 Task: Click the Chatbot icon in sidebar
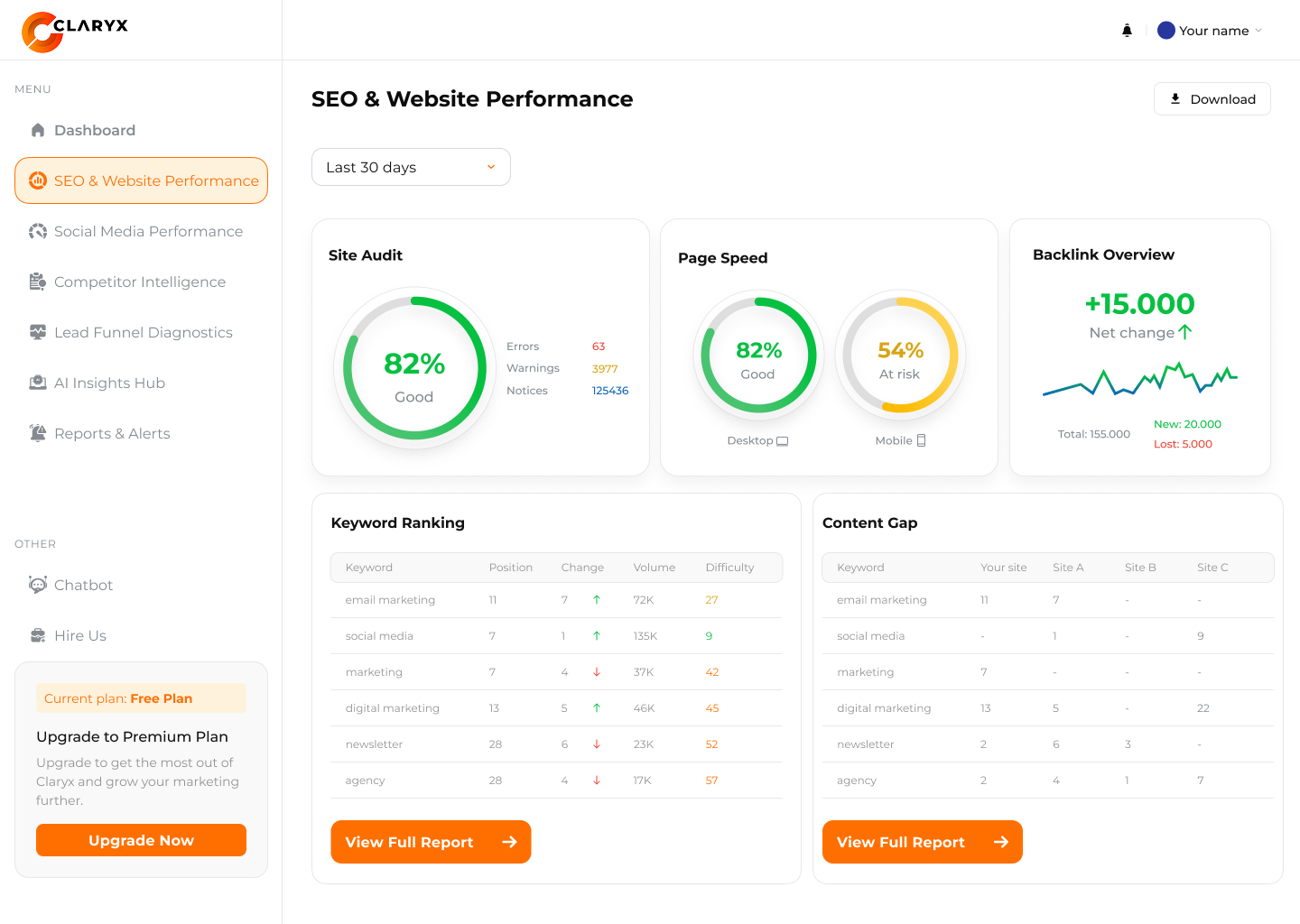[38, 585]
